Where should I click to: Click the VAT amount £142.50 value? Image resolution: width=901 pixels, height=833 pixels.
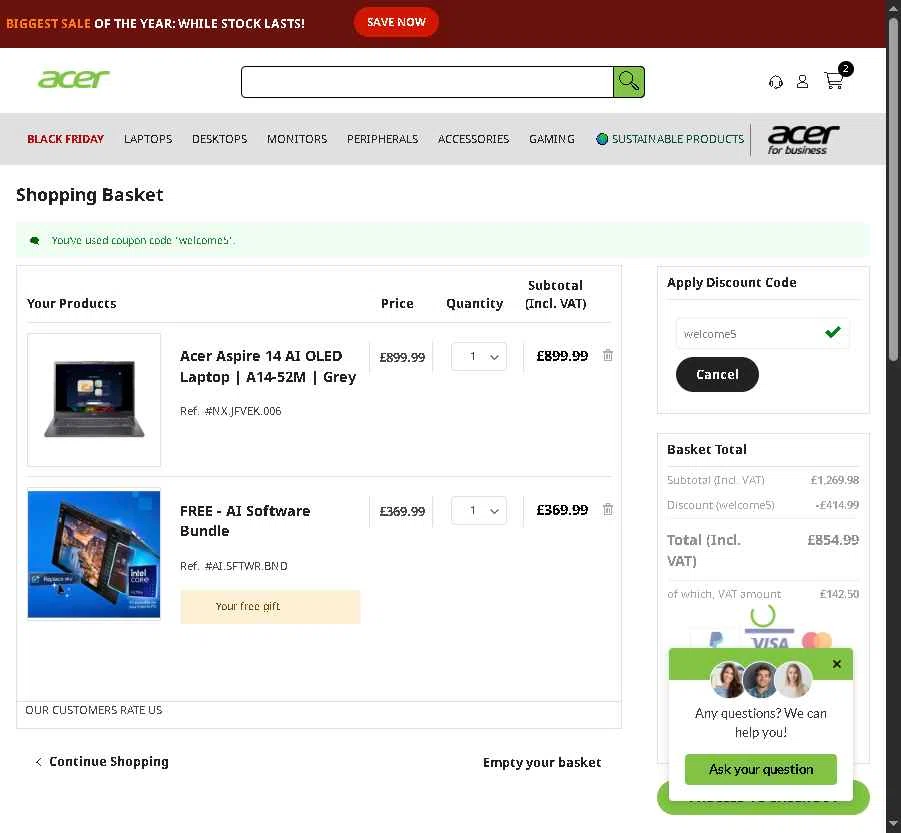839,594
